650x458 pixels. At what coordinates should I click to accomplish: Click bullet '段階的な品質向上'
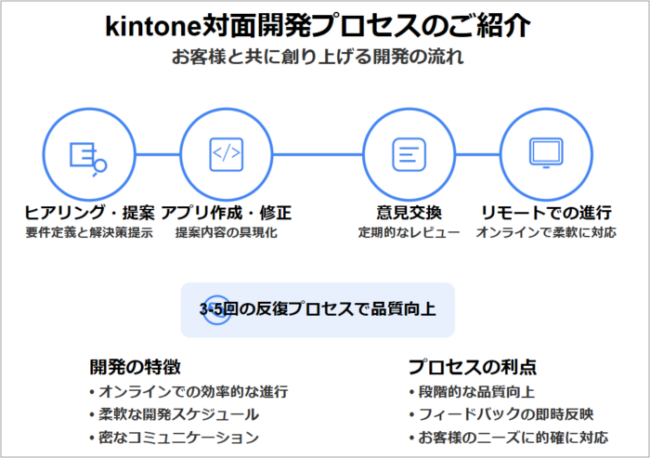(472, 392)
